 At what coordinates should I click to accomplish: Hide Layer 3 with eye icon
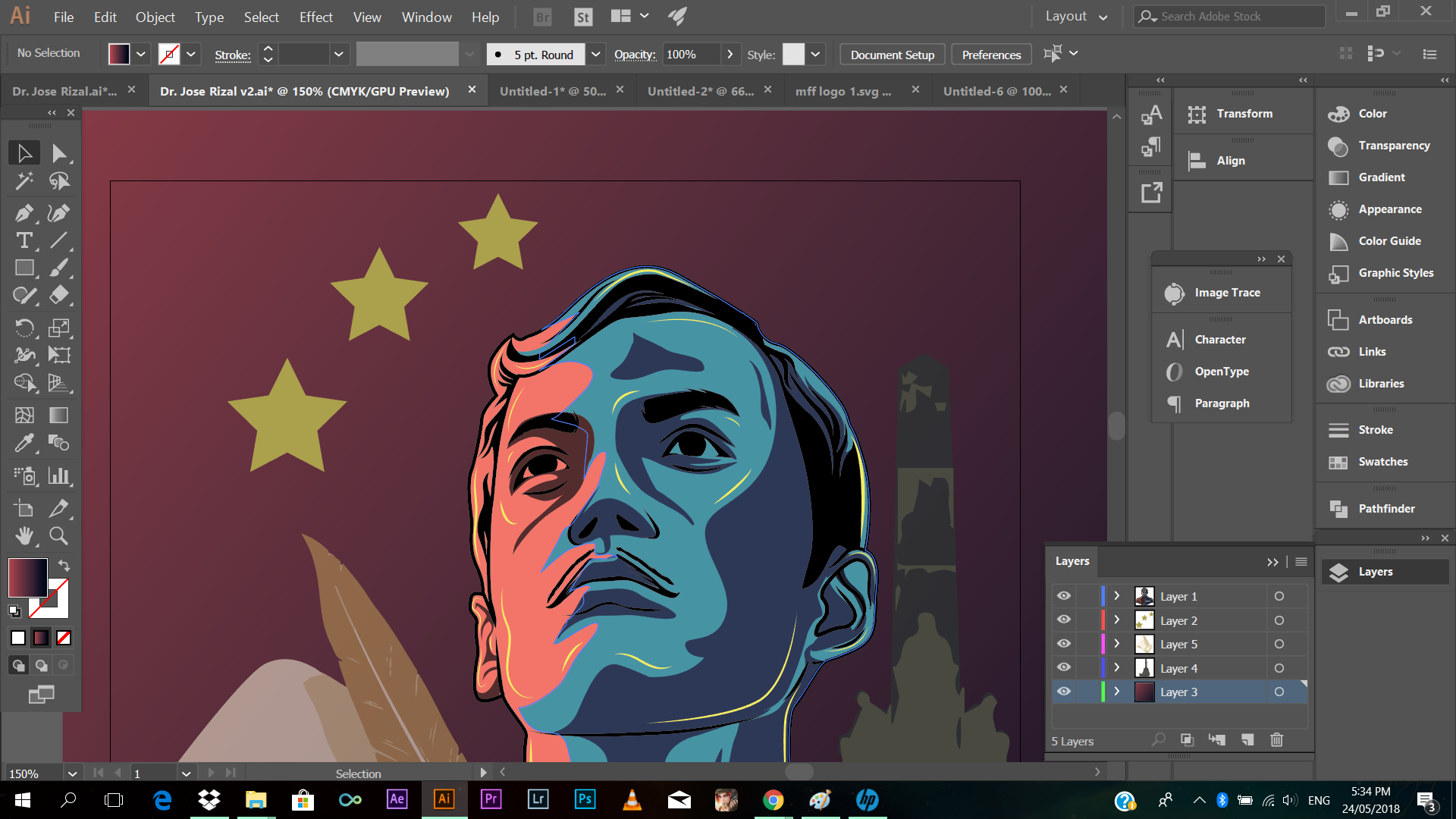(x=1064, y=692)
